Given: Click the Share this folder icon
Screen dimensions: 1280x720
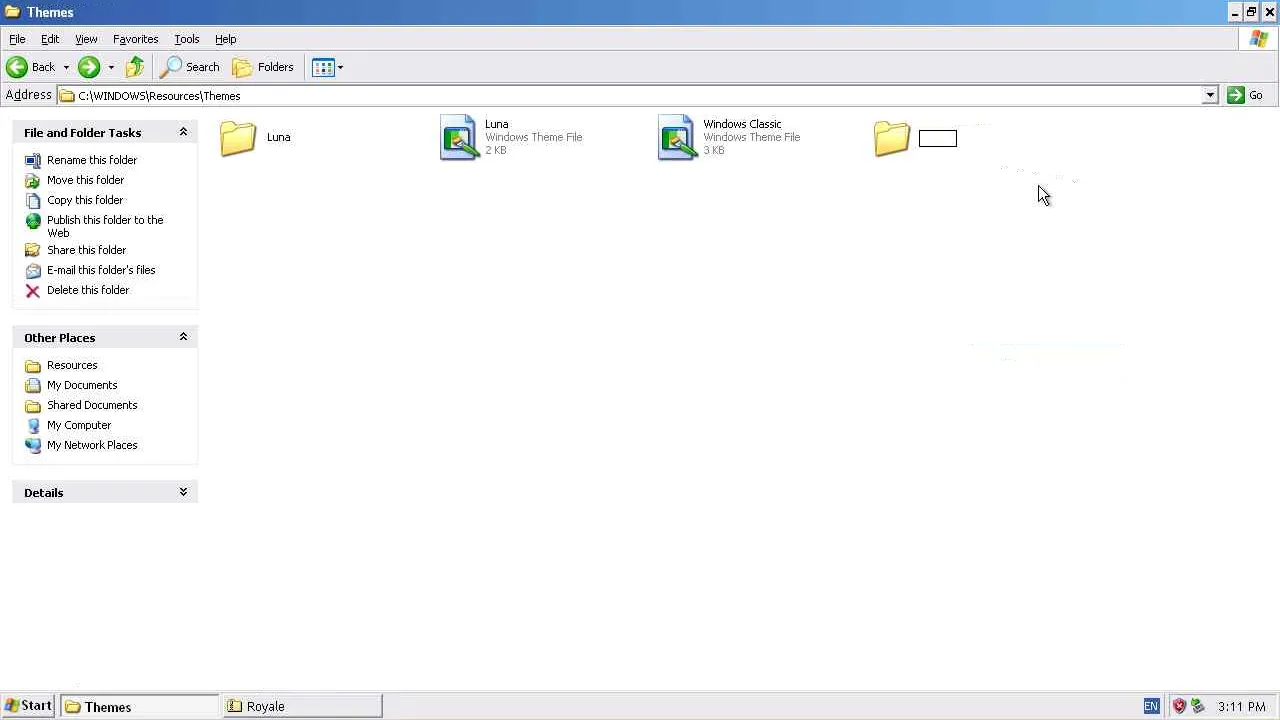Looking at the screenshot, I should point(33,250).
